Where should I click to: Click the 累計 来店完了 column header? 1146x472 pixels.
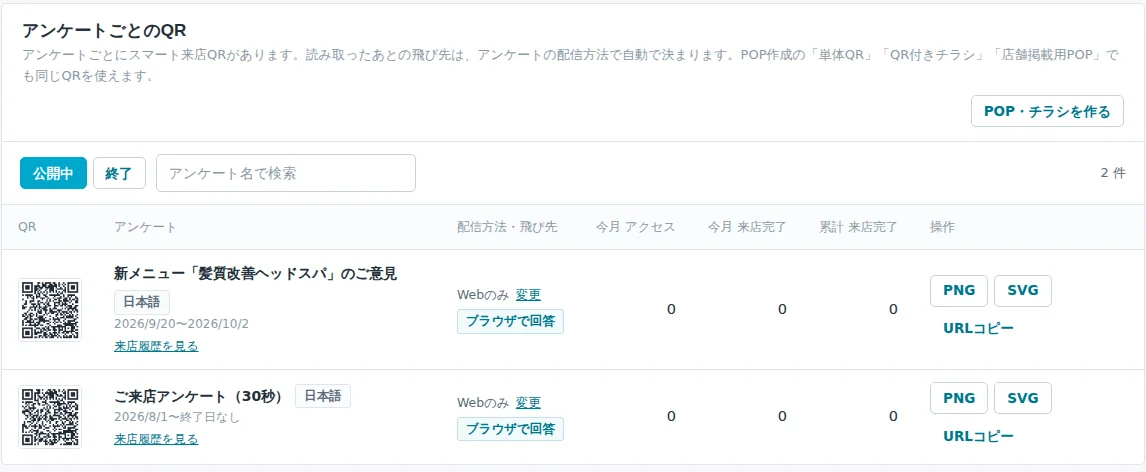coord(859,227)
